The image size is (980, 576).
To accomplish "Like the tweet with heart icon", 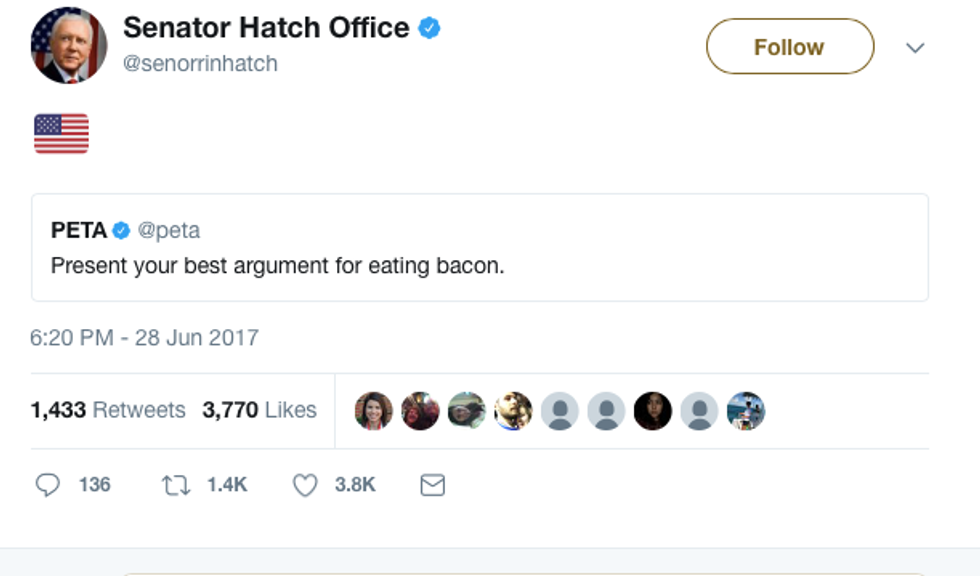I will [305, 485].
